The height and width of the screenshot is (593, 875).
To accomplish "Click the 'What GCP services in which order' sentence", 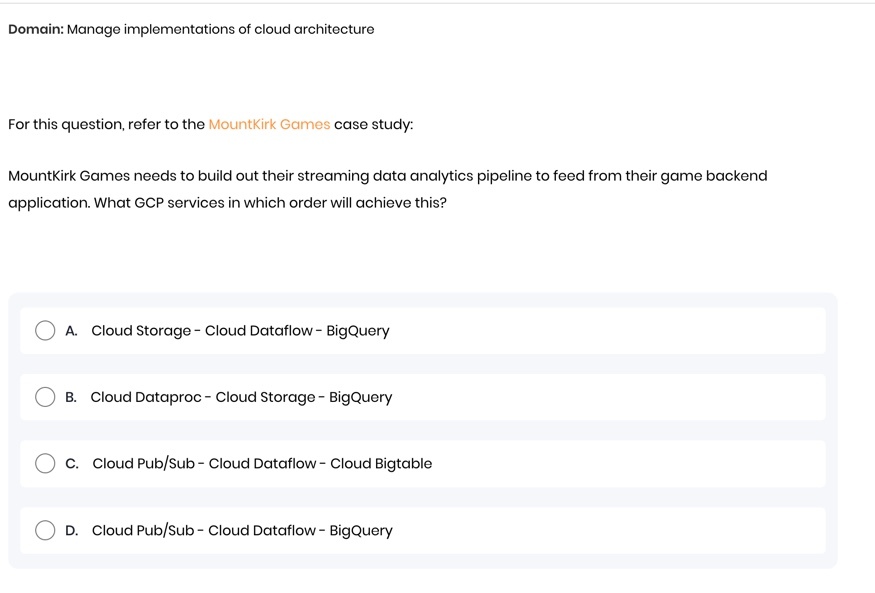I will point(271,203).
